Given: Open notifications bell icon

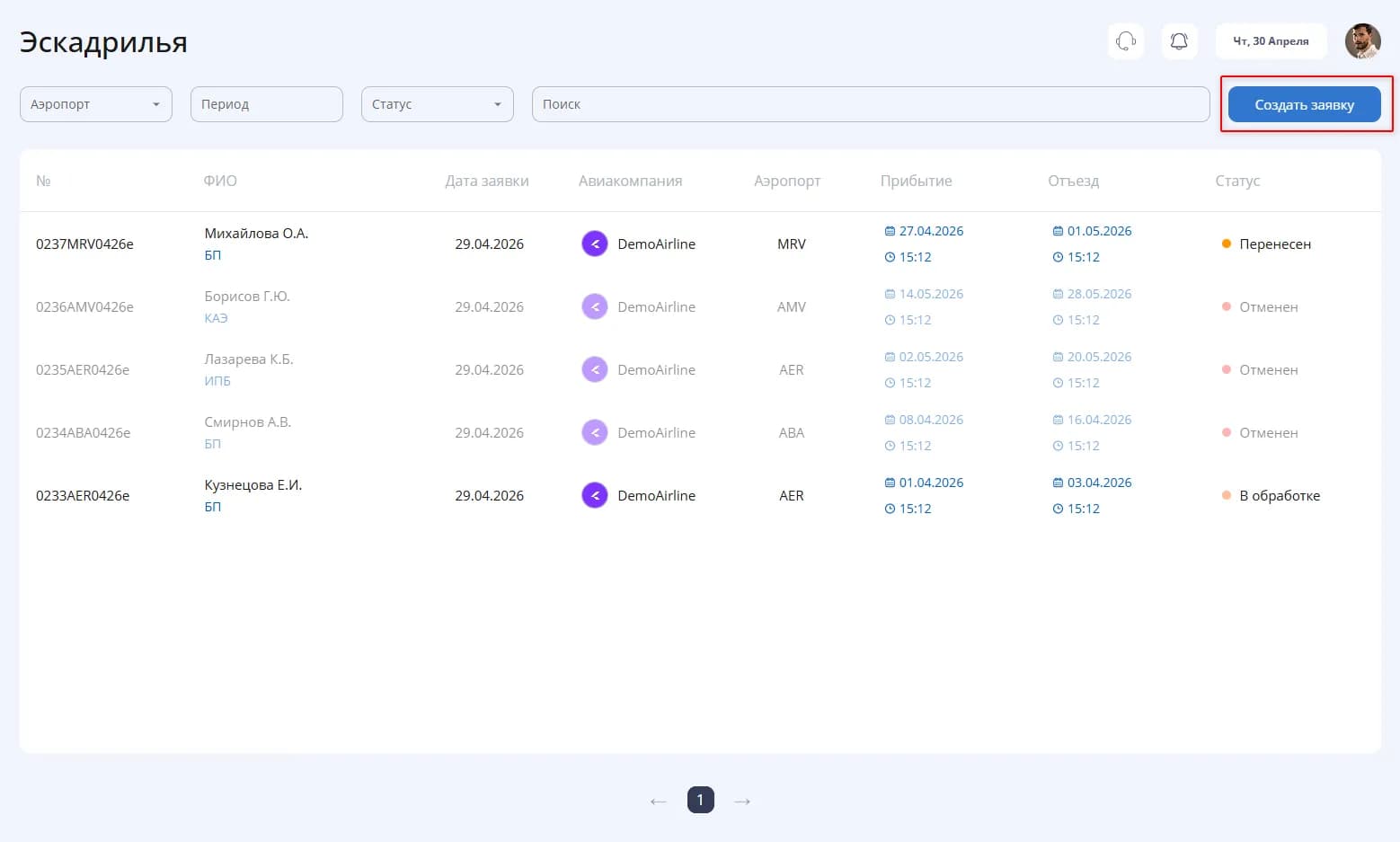Looking at the screenshot, I should 1180,41.
